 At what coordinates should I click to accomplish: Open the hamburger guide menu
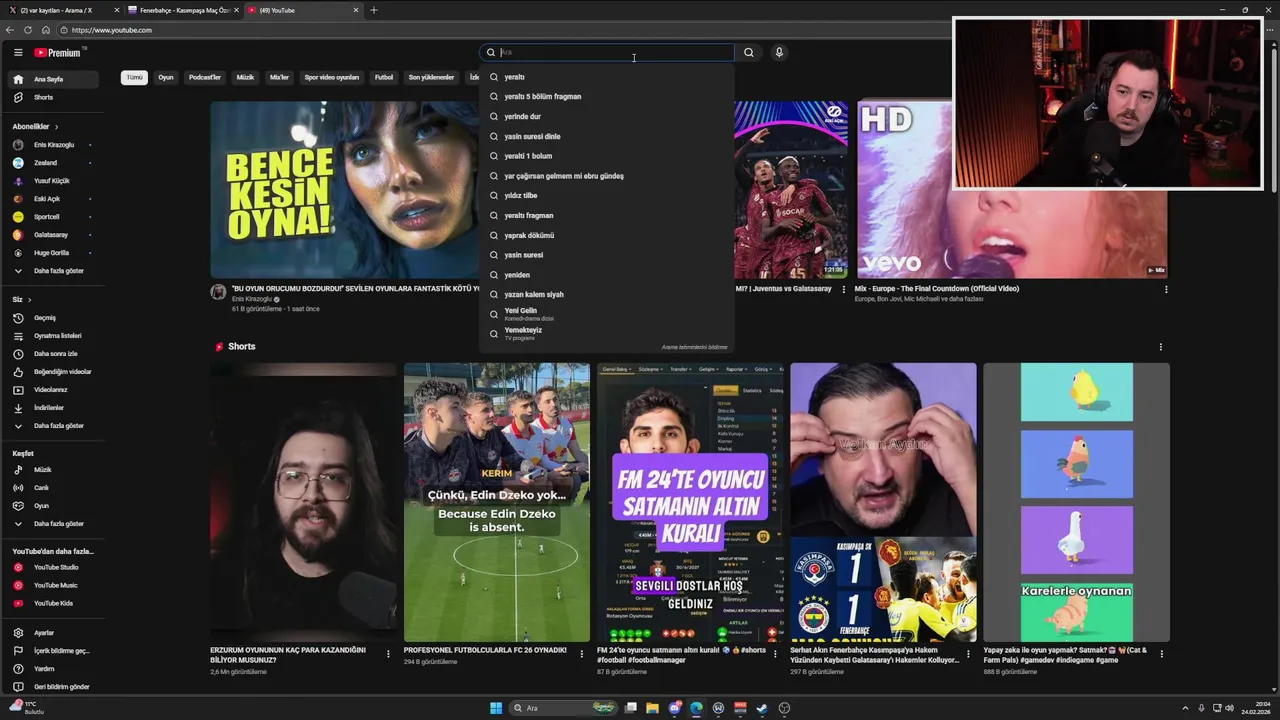click(18, 52)
